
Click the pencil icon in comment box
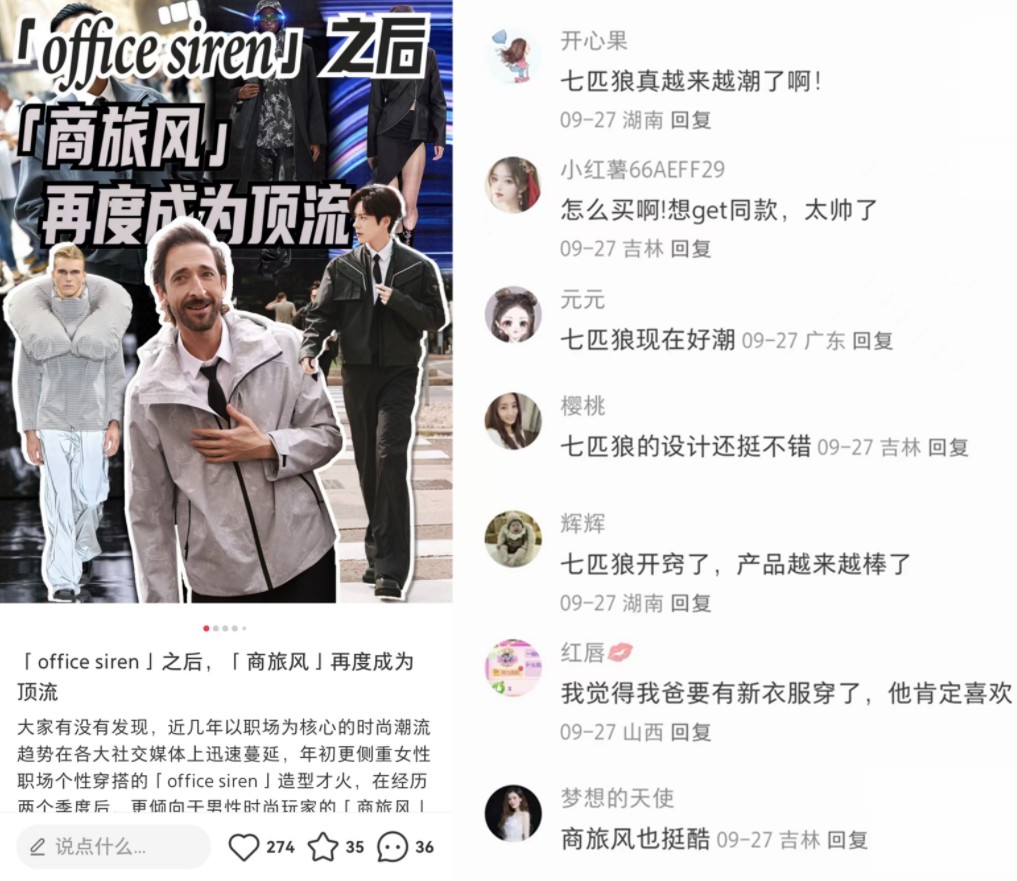point(38,847)
